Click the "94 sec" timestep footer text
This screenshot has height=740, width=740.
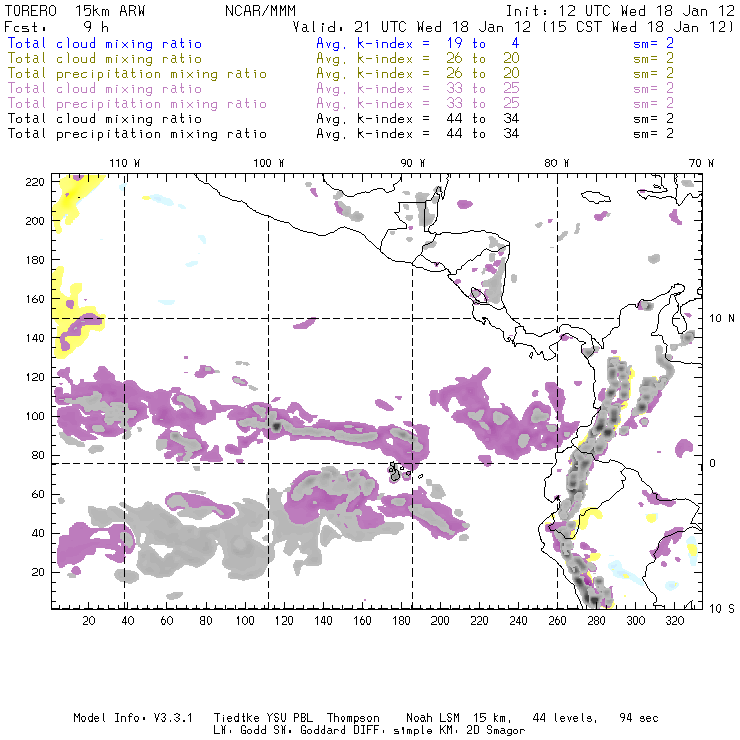[x=639, y=718]
